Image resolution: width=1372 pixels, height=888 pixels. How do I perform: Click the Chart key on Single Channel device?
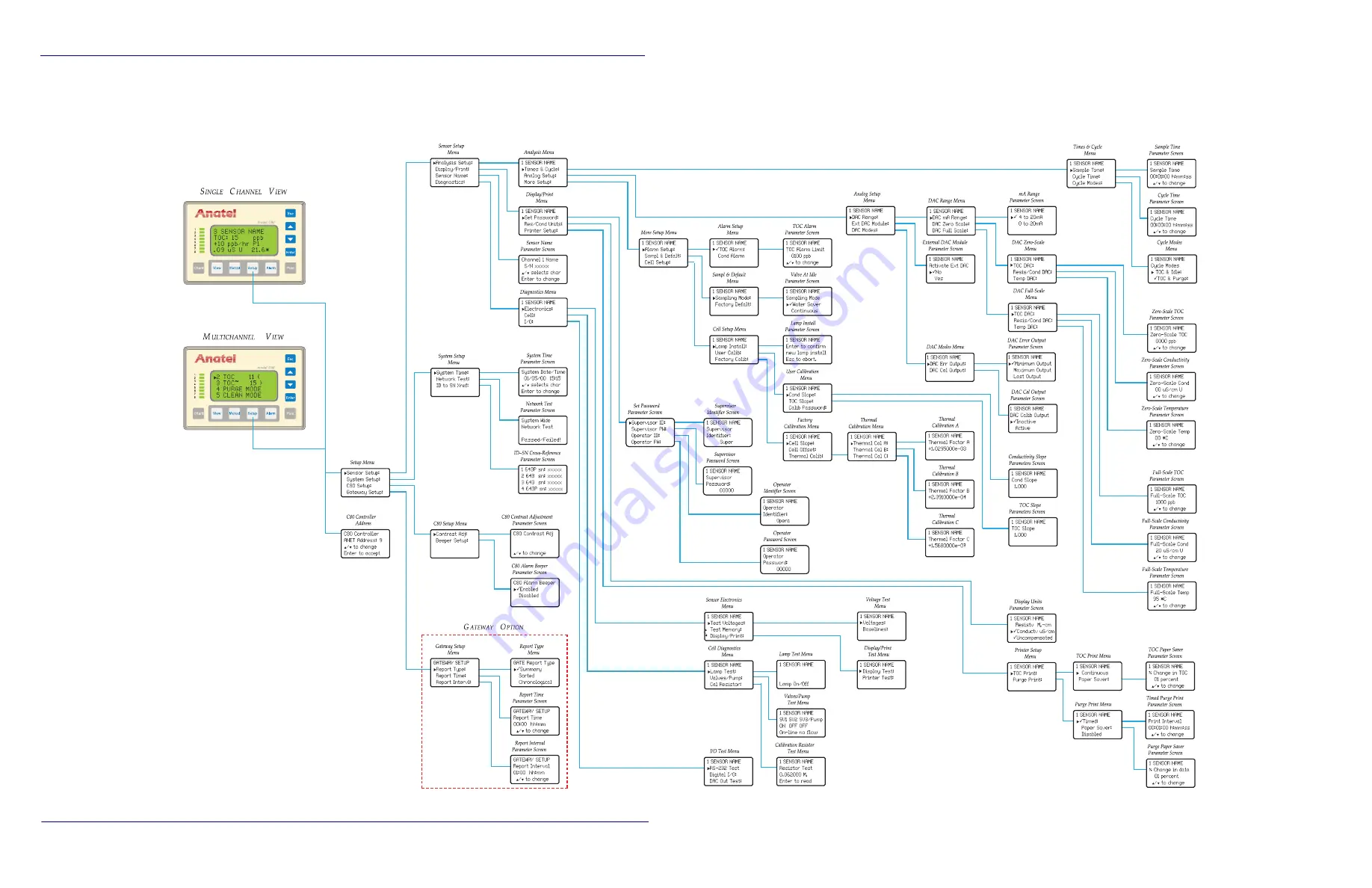coord(199,268)
